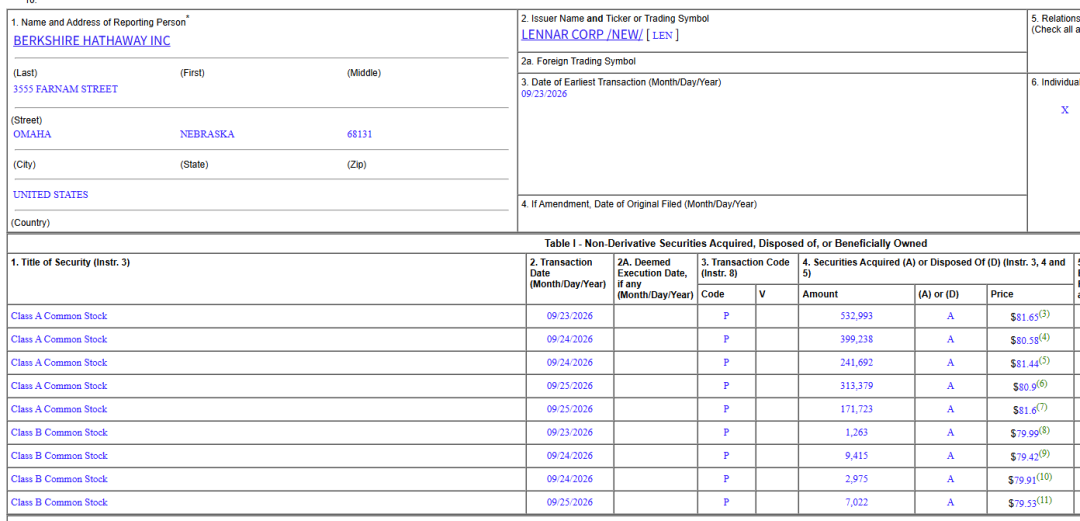1080x521 pixels.
Task: Select the country value UNITED STATES
Action: click(x=50, y=195)
